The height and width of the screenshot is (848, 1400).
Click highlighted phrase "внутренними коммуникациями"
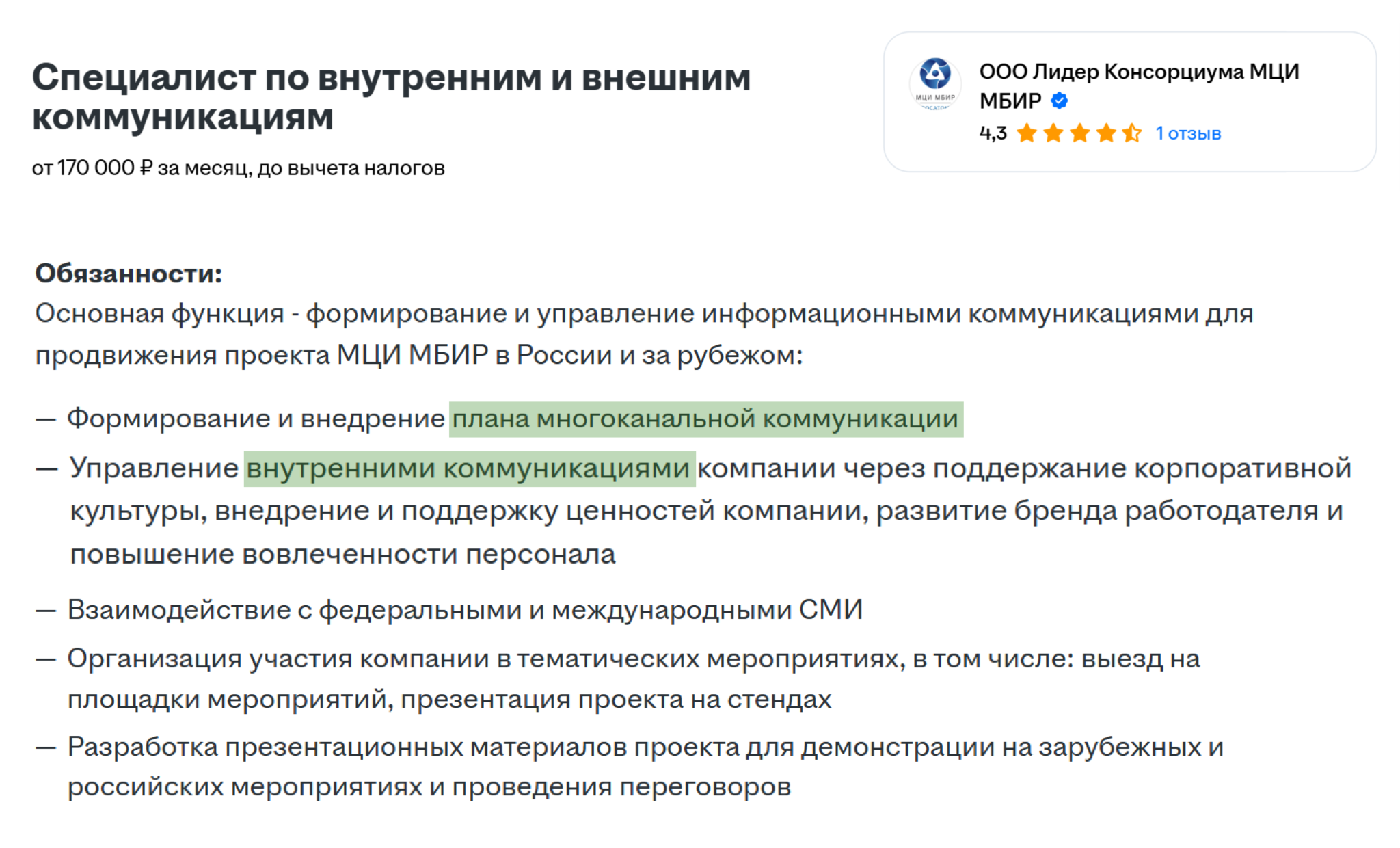coord(469,469)
